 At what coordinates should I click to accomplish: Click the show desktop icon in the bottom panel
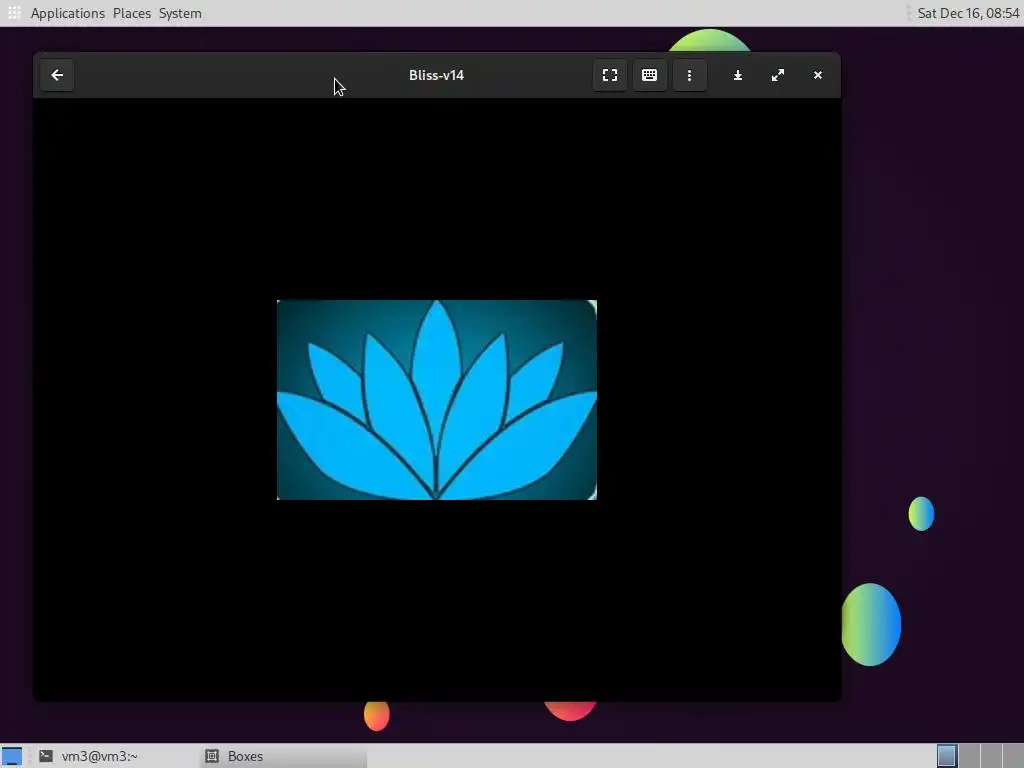coord(12,756)
